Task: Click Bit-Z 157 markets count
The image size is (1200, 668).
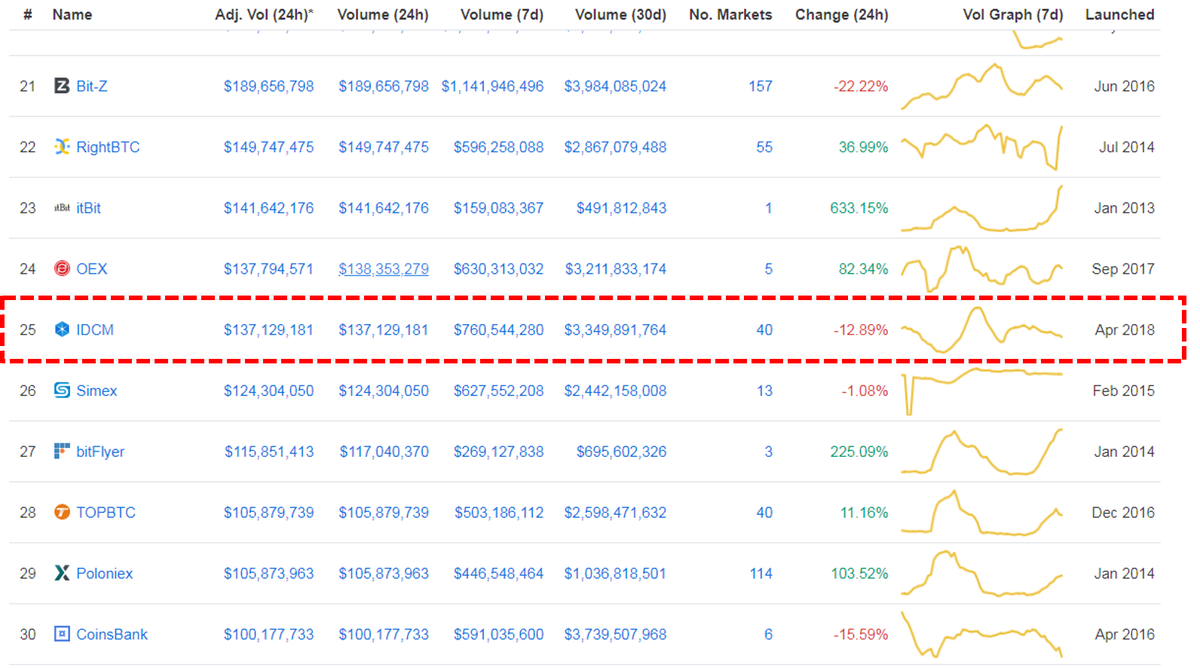Action: click(x=760, y=86)
